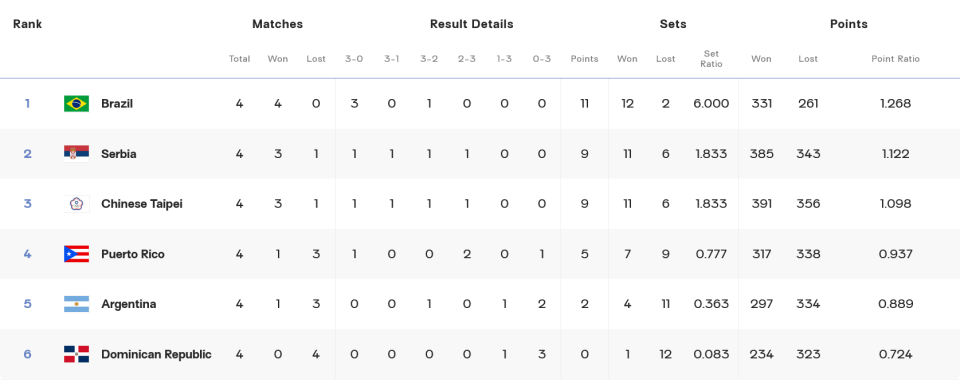Click the Matches group header
Screen dimensions: 960x387
[x=277, y=24]
